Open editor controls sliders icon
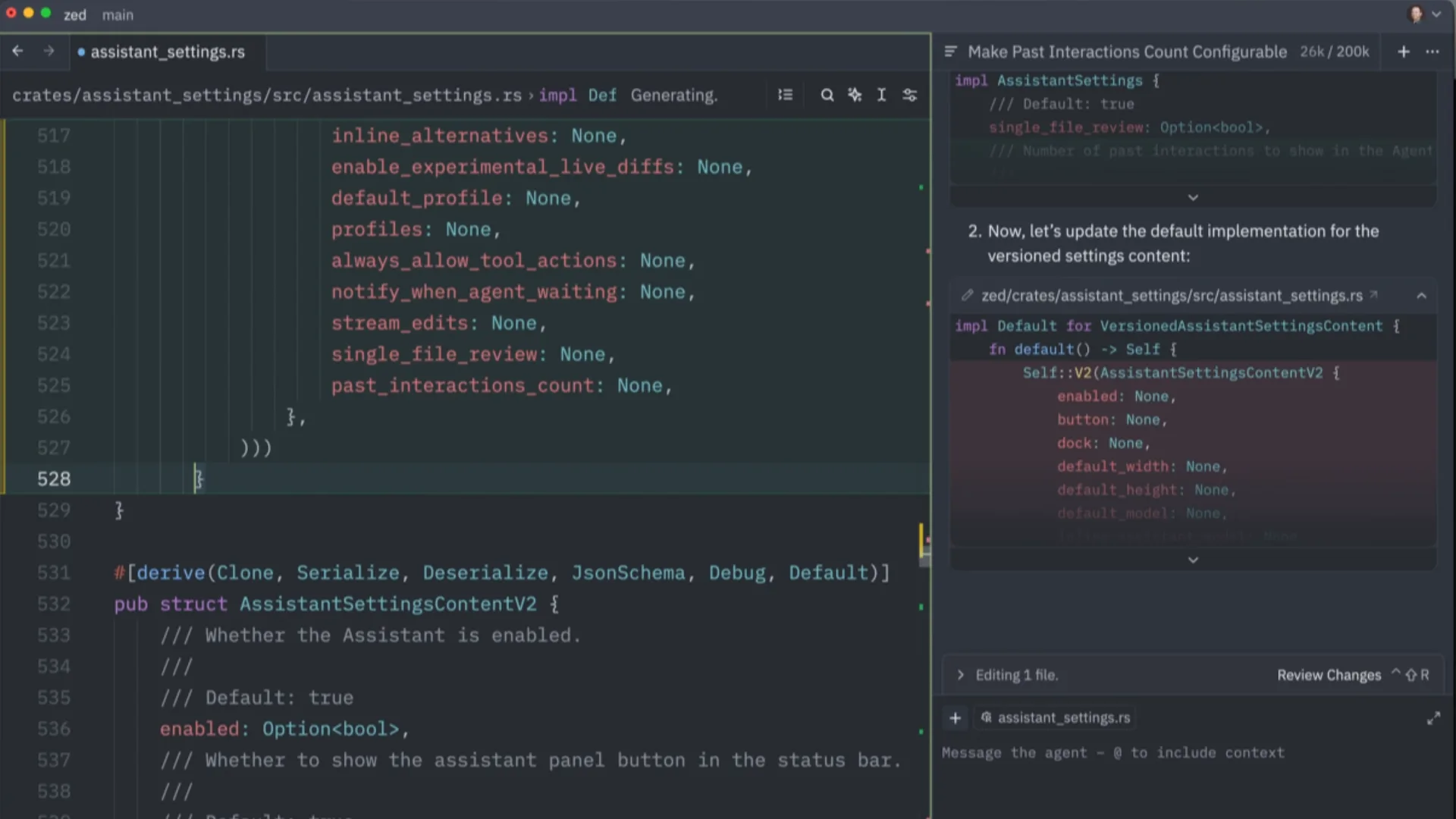The image size is (1456, 819). click(909, 95)
